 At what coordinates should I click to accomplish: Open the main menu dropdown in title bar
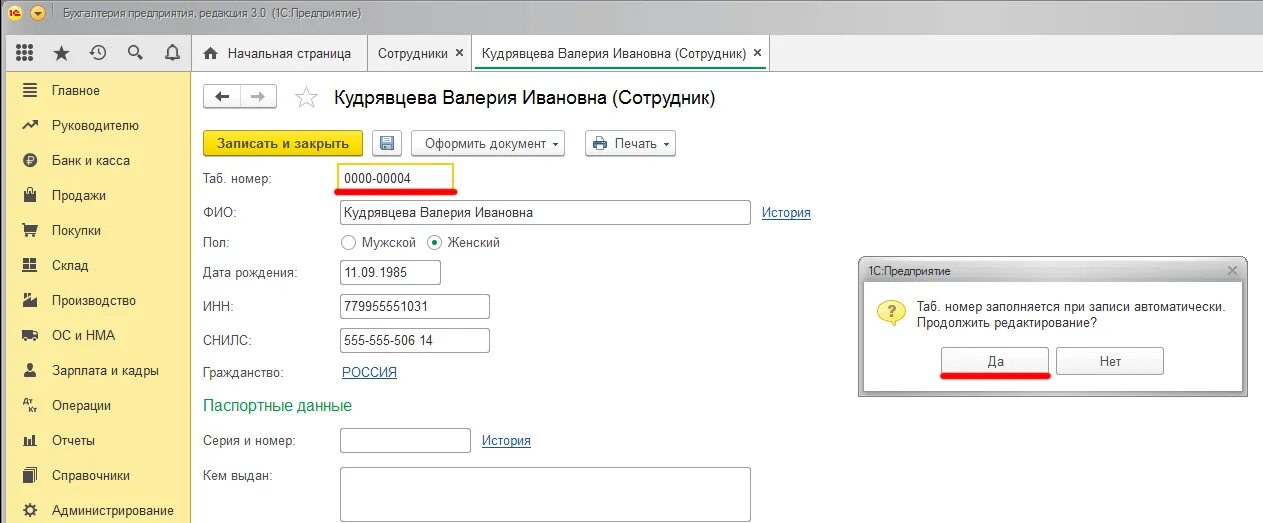click(x=38, y=13)
